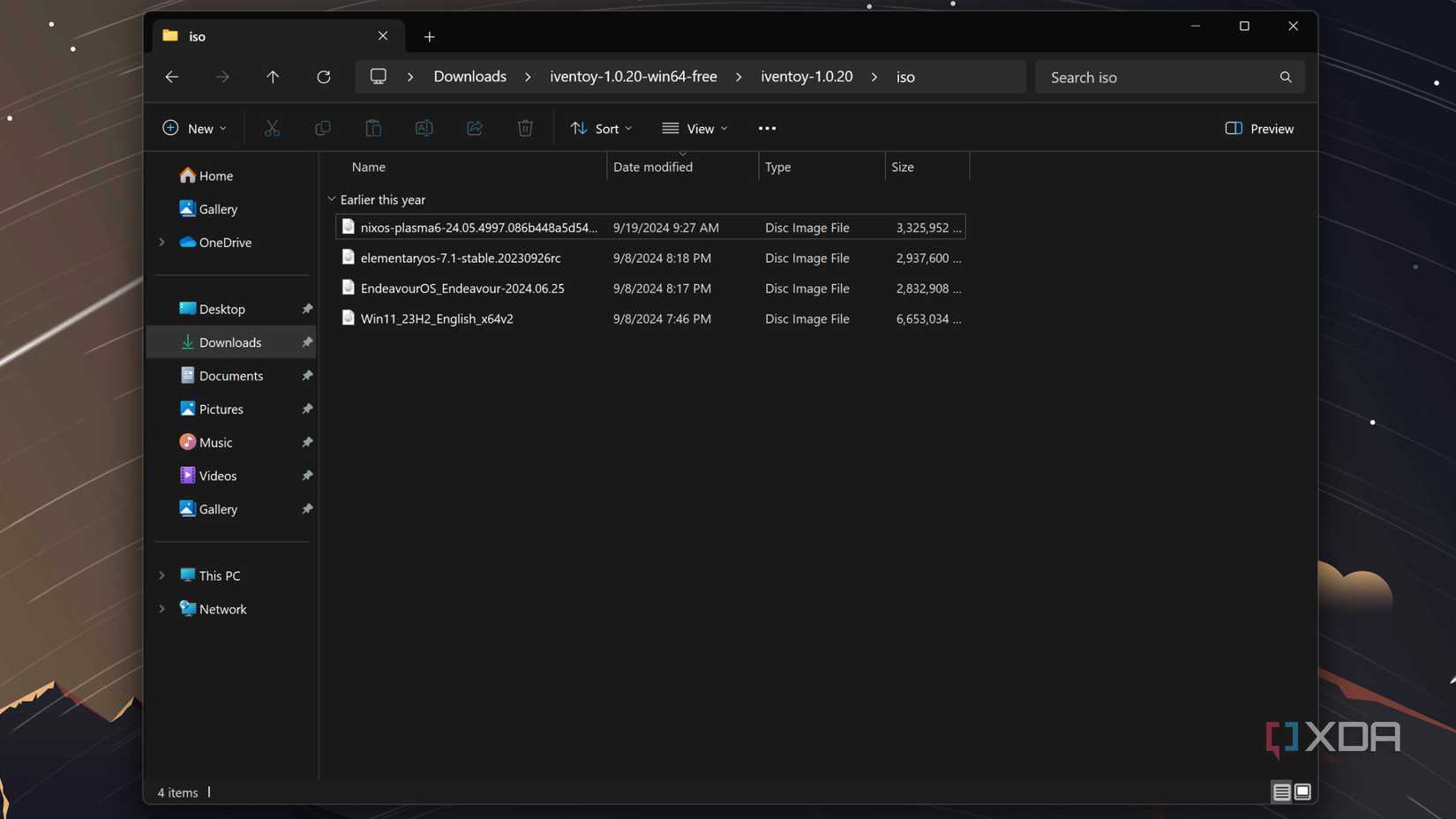Unpin Pictures from Quick access
1456x819 pixels.
pos(307,409)
